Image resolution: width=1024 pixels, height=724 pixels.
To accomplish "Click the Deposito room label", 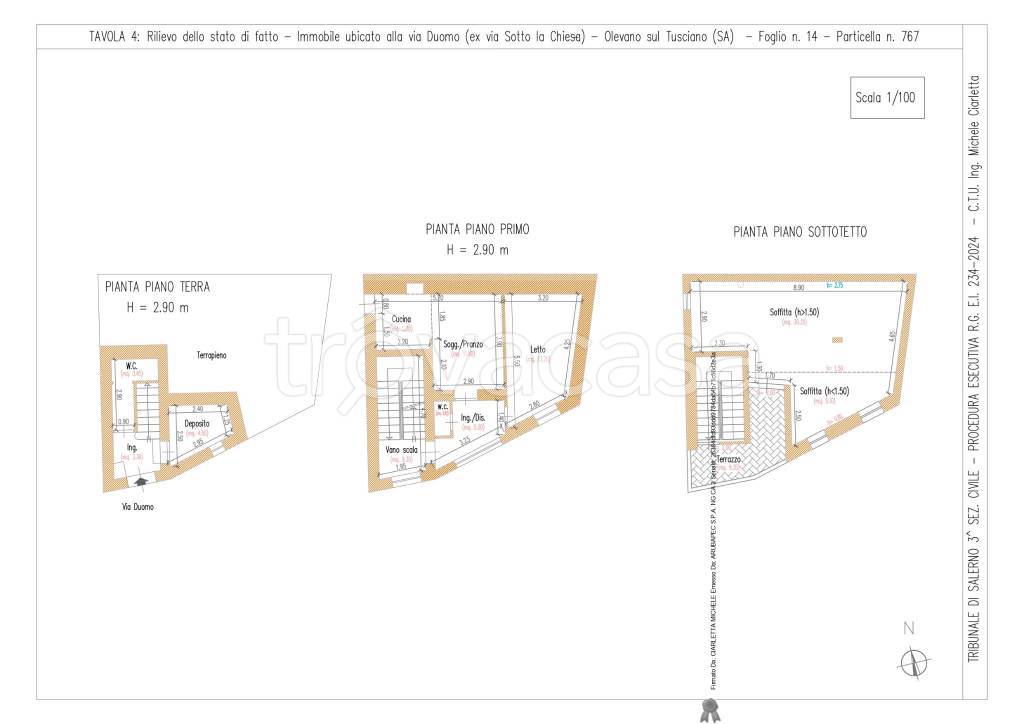I will [196, 424].
